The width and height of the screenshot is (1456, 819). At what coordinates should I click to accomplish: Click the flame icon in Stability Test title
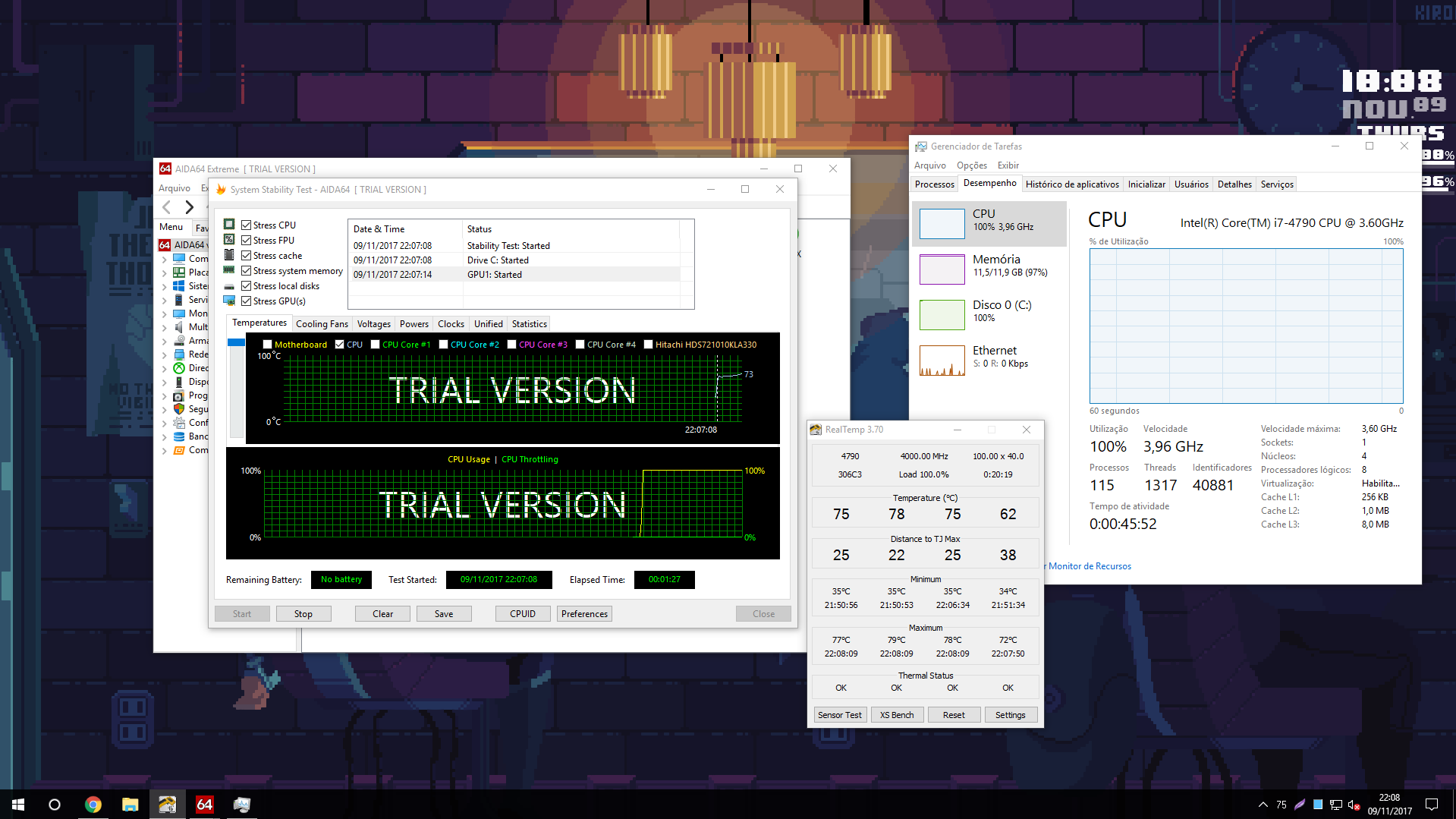click(221, 189)
